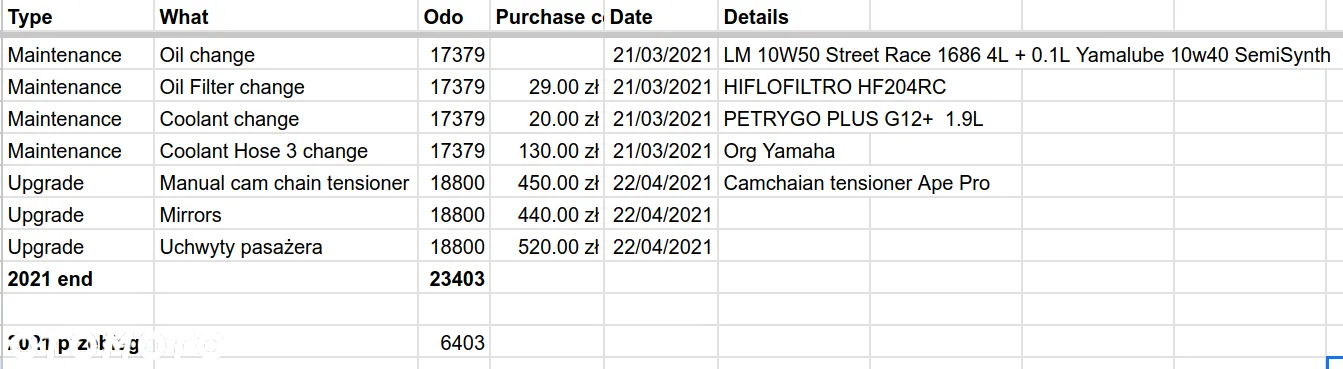Screen dimensions: 1343x369
Task: Click the Mirrors cell
Action: point(286,214)
